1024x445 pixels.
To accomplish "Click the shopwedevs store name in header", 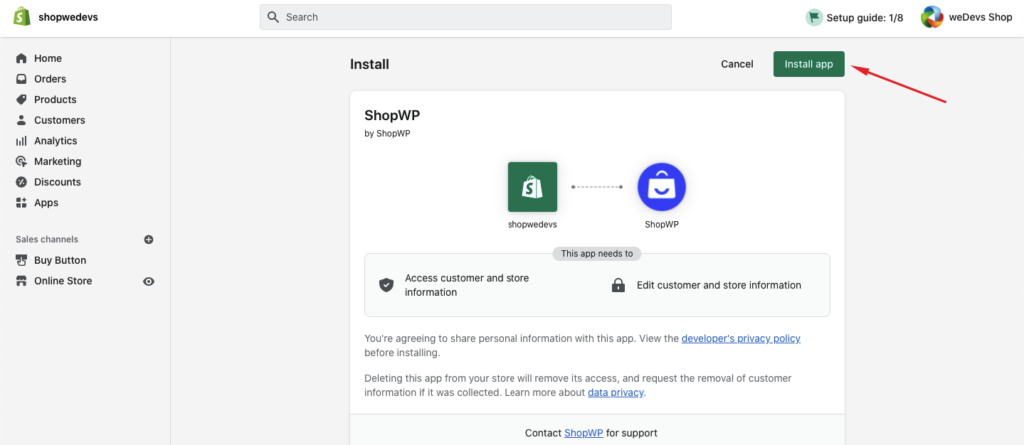I will [68, 17].
